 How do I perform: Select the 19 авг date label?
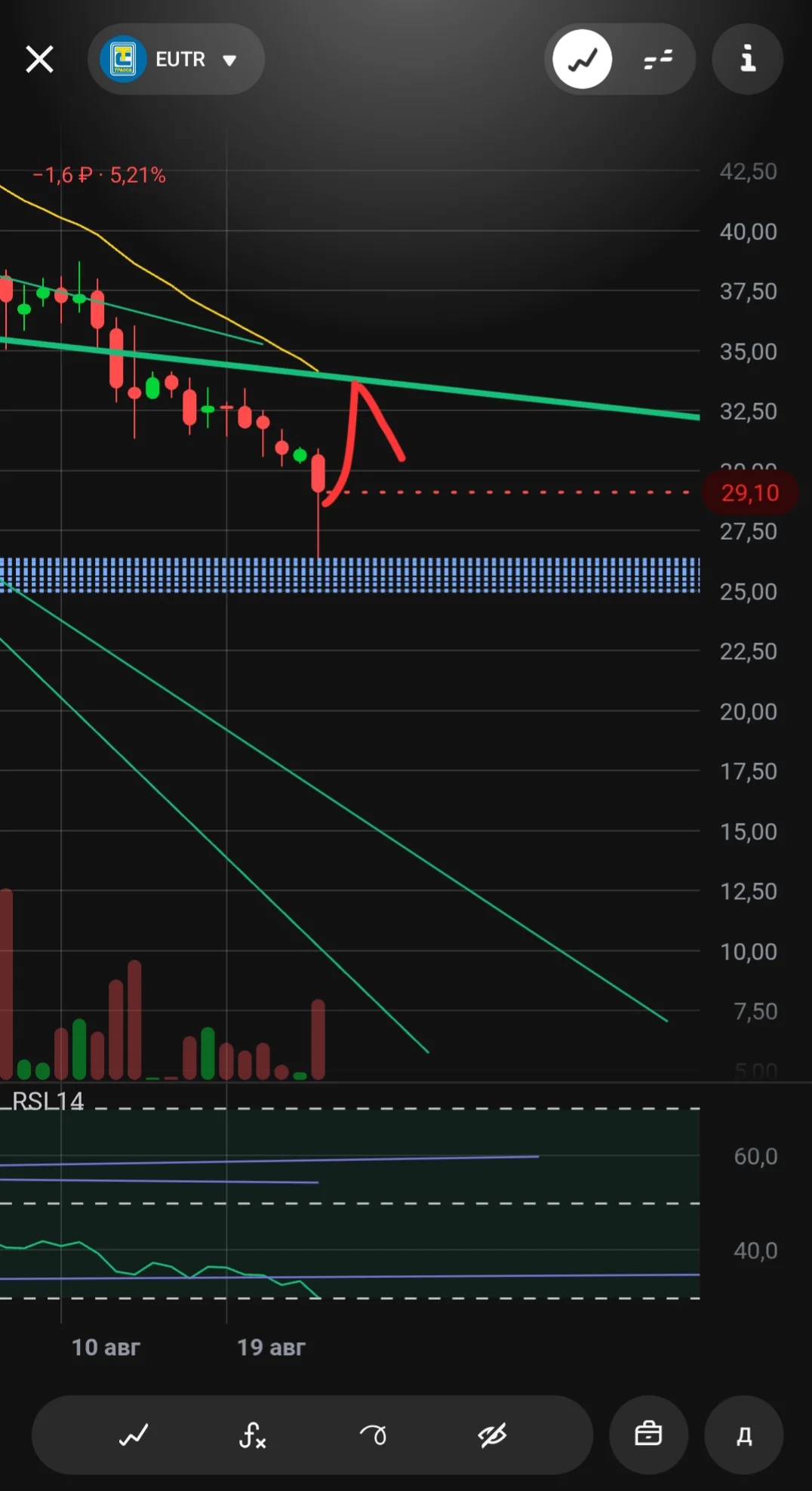coord(271,1348)
